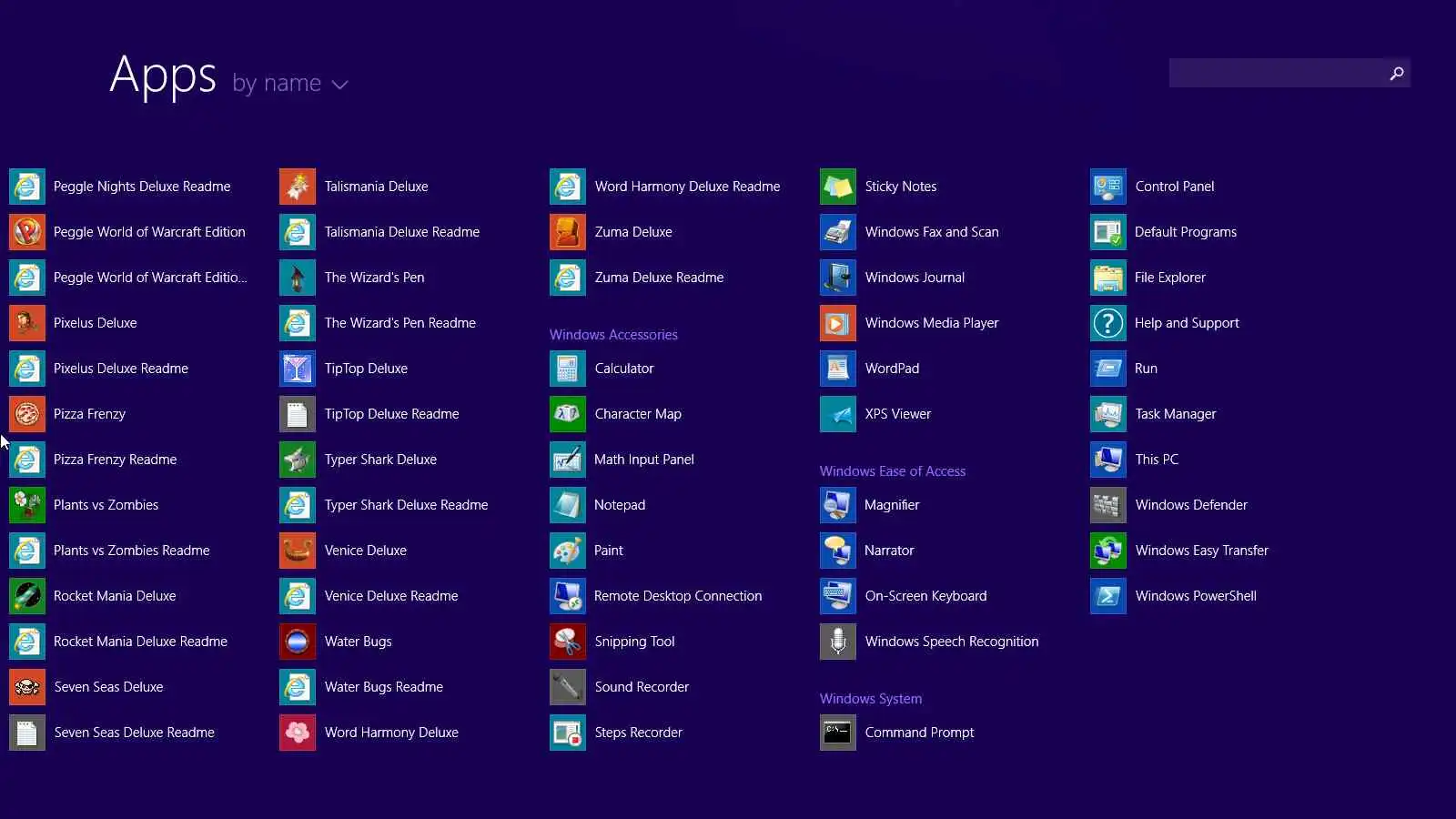Open 'The Wizard's Pen' text entry
Image resolution: width=1456 pixels, height=819 pixels.
(x=375, y=278)
